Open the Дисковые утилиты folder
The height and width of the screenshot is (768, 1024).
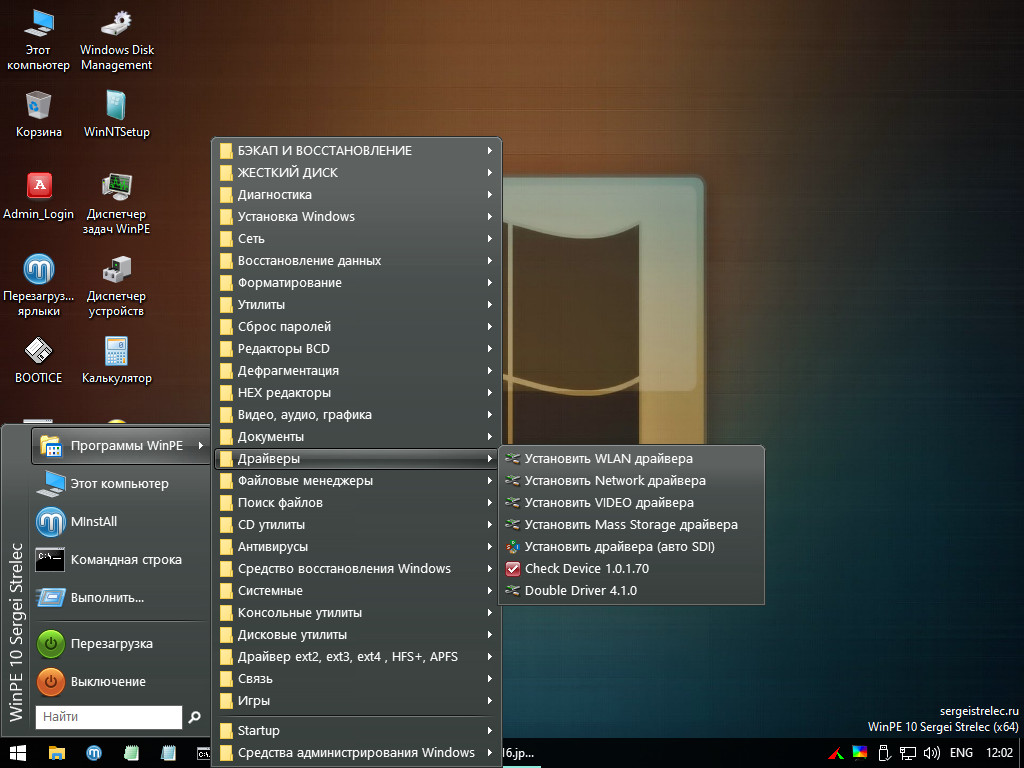click(357, 635)
